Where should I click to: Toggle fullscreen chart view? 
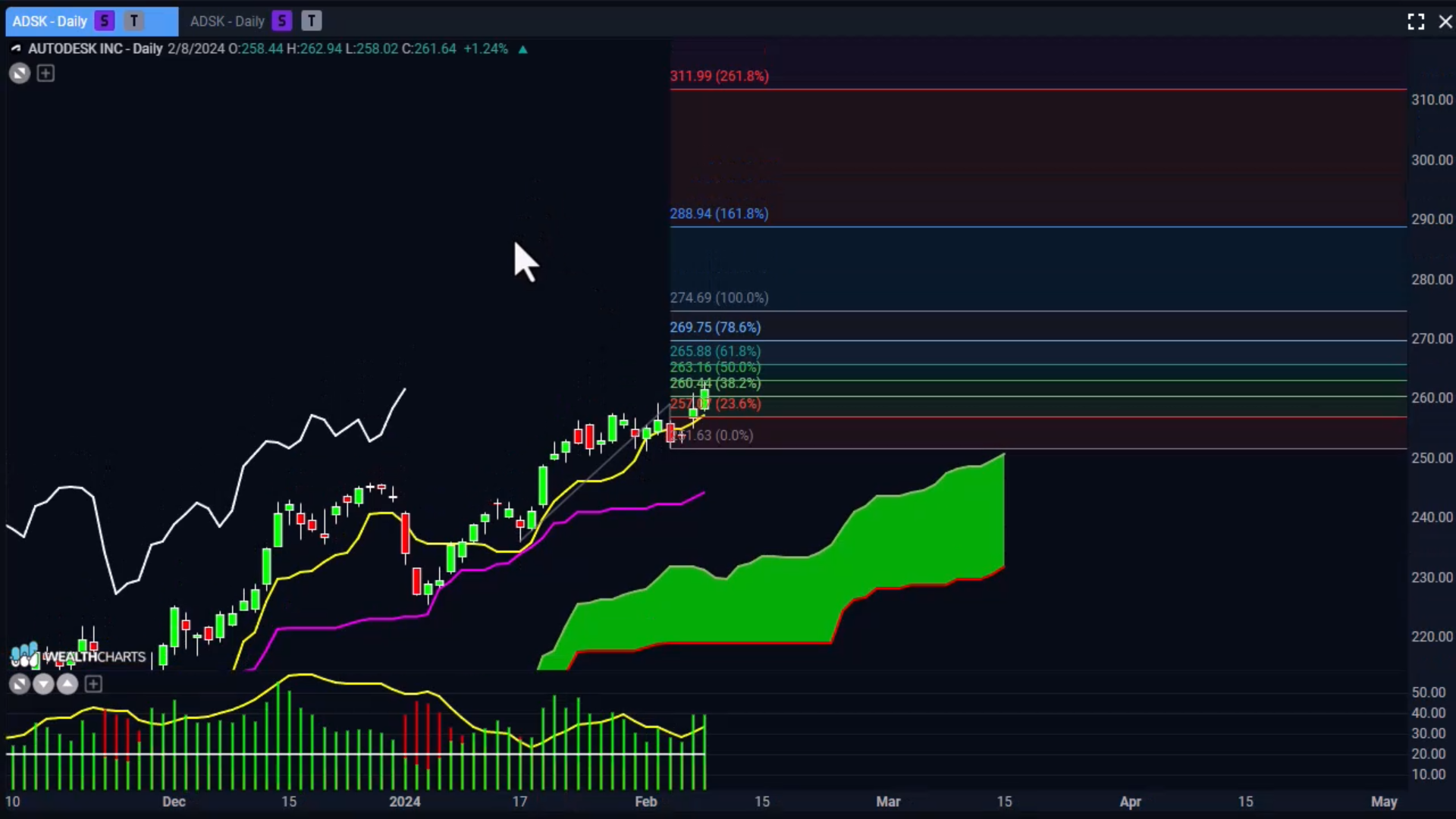click(1416, 22)
